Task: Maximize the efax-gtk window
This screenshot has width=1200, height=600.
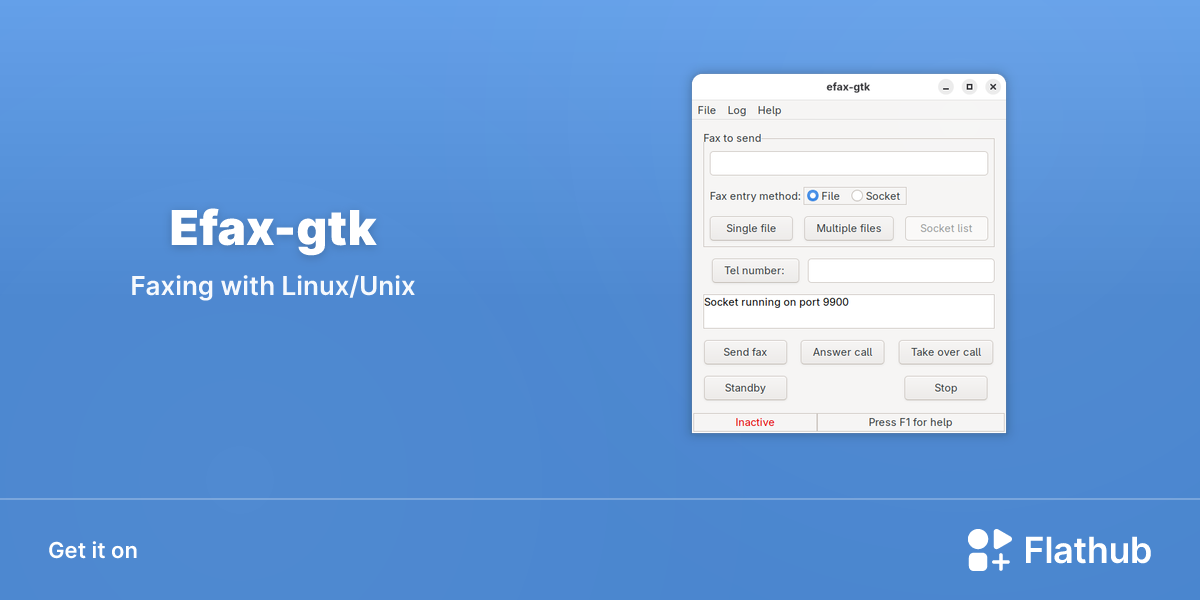Action: click(x=969, y=87)
